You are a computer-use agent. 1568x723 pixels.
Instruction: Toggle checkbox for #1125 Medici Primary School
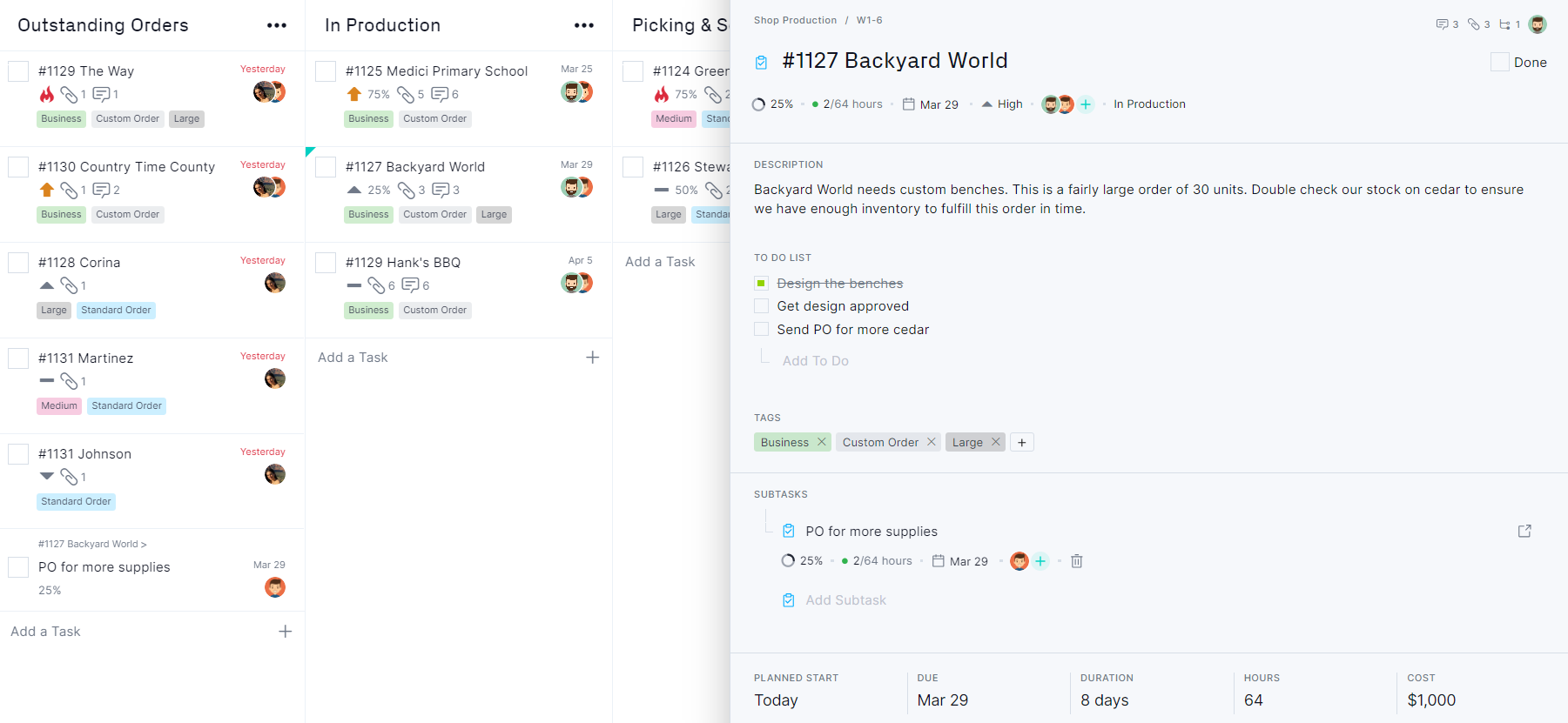coord(326,71)
